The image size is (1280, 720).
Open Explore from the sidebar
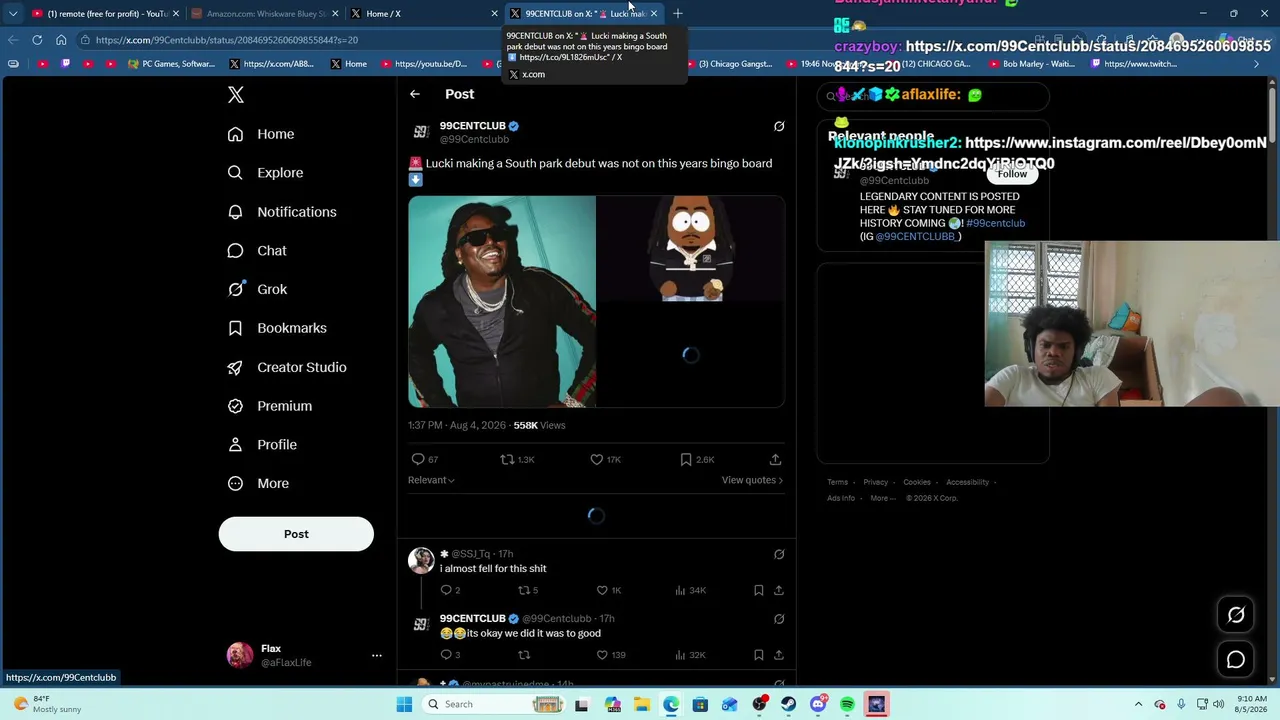pyautogui.click(x=265, y=173)
